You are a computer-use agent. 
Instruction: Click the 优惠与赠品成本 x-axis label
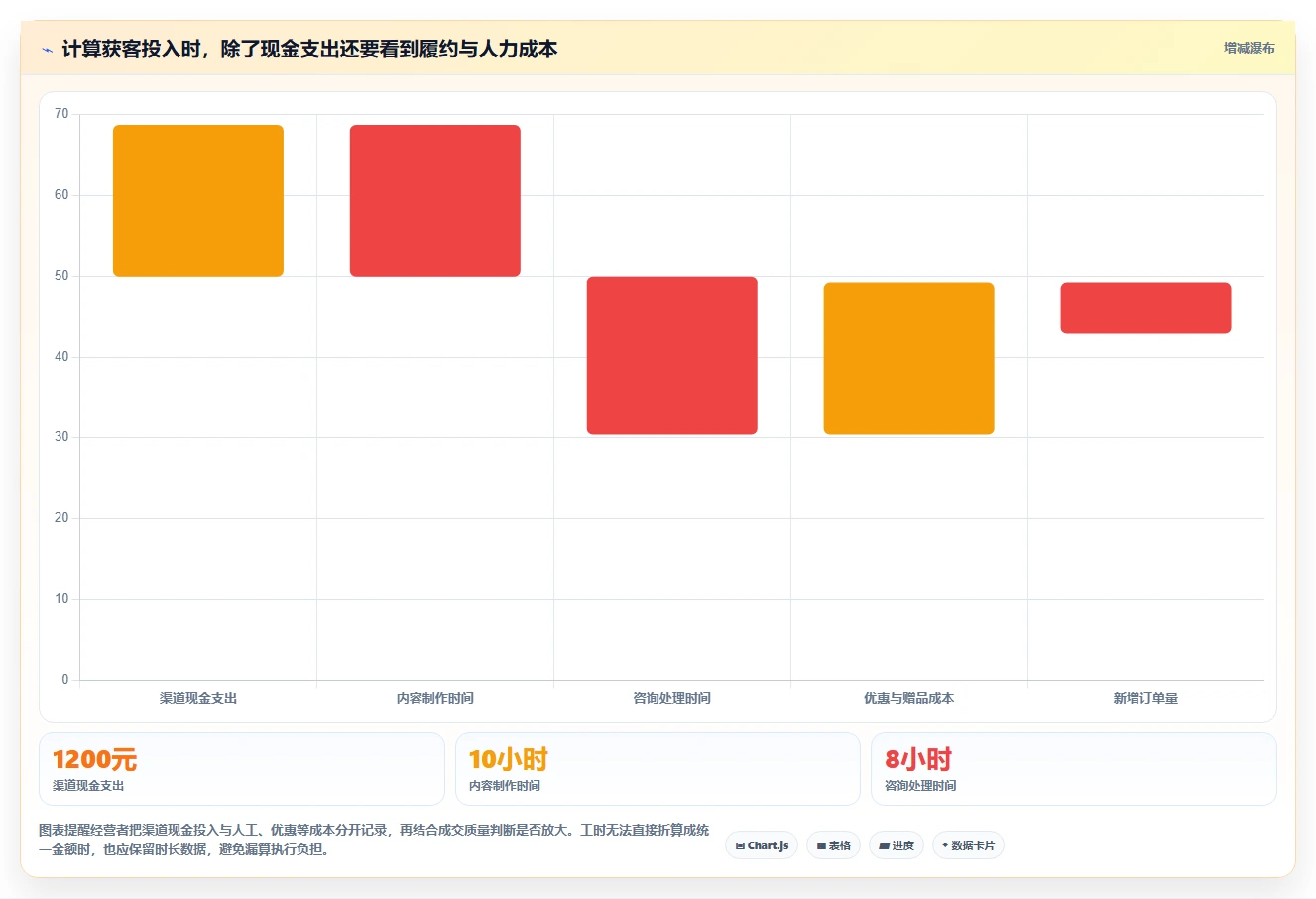(909, 698)
